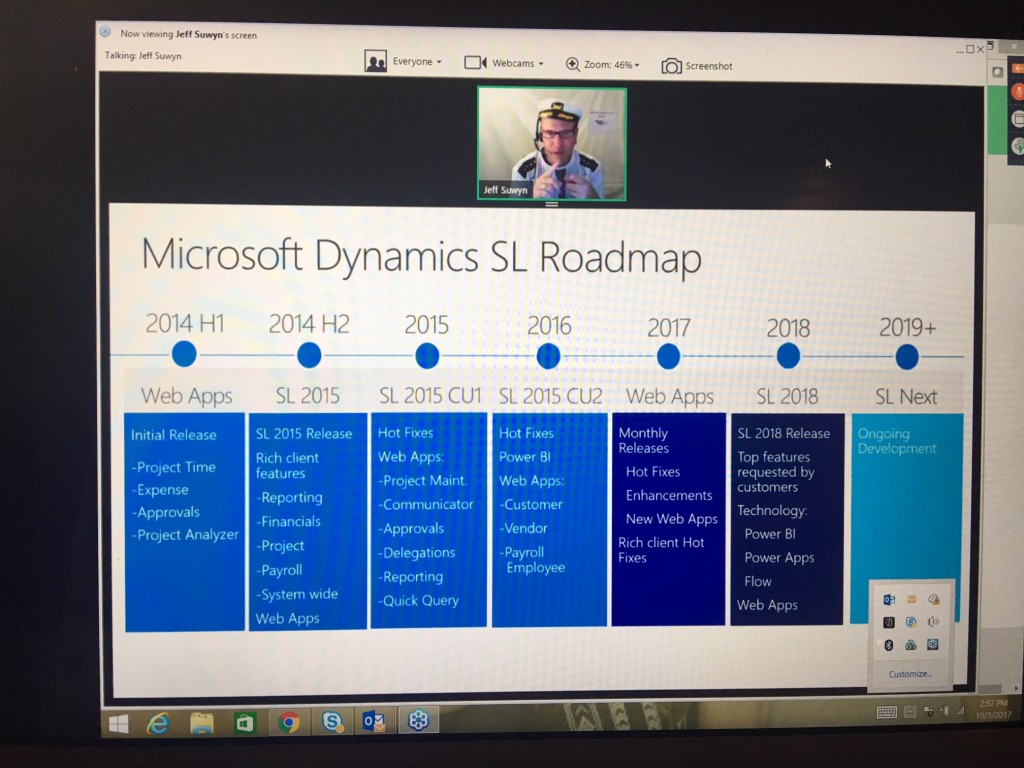The height and width of the screenshot is (768, 1024).
Task: Launch Google Chrome from the taskbar
Action: coord(288,722)
